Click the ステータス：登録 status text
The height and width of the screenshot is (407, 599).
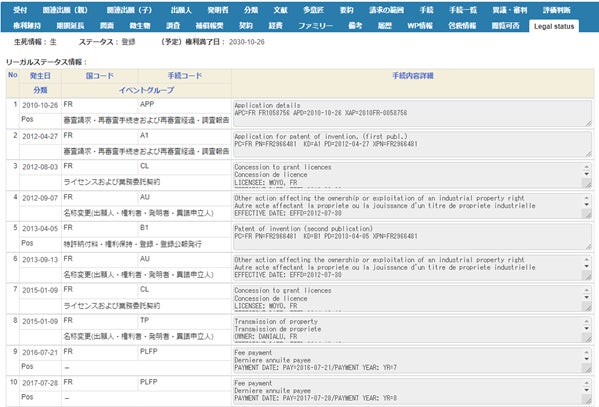107,42
